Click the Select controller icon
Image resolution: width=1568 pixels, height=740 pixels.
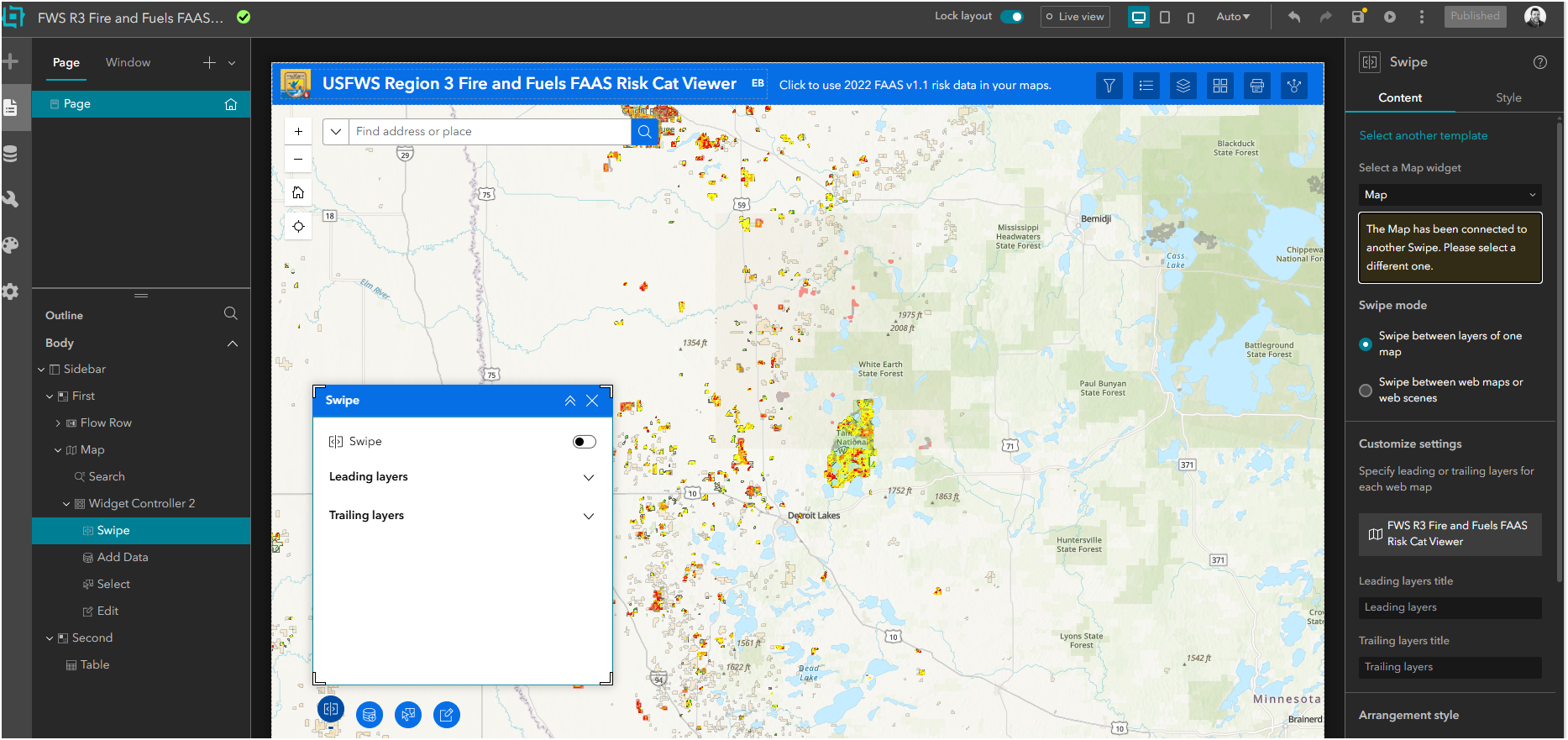click(408, 715)
